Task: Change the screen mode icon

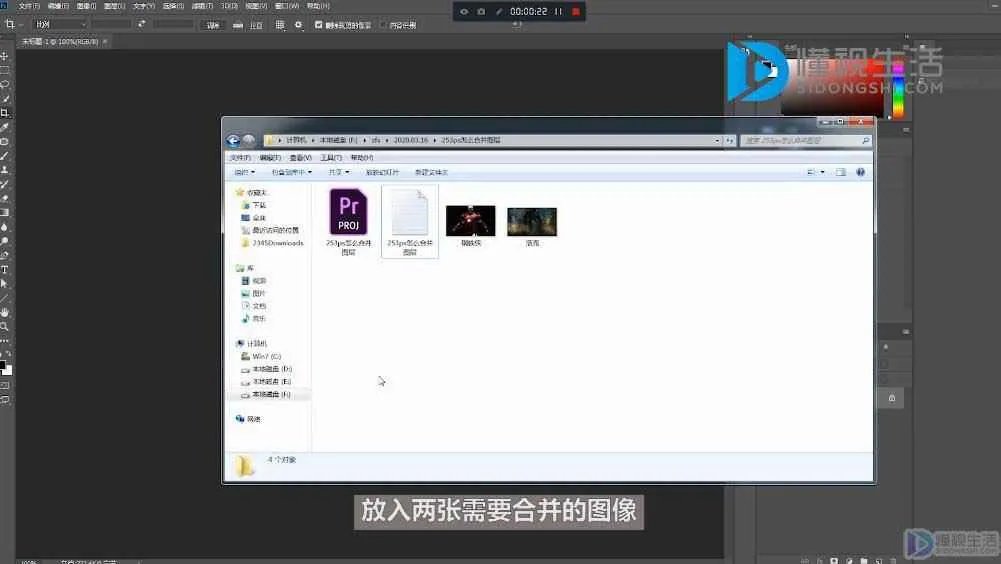Action: tap(4, 400)
